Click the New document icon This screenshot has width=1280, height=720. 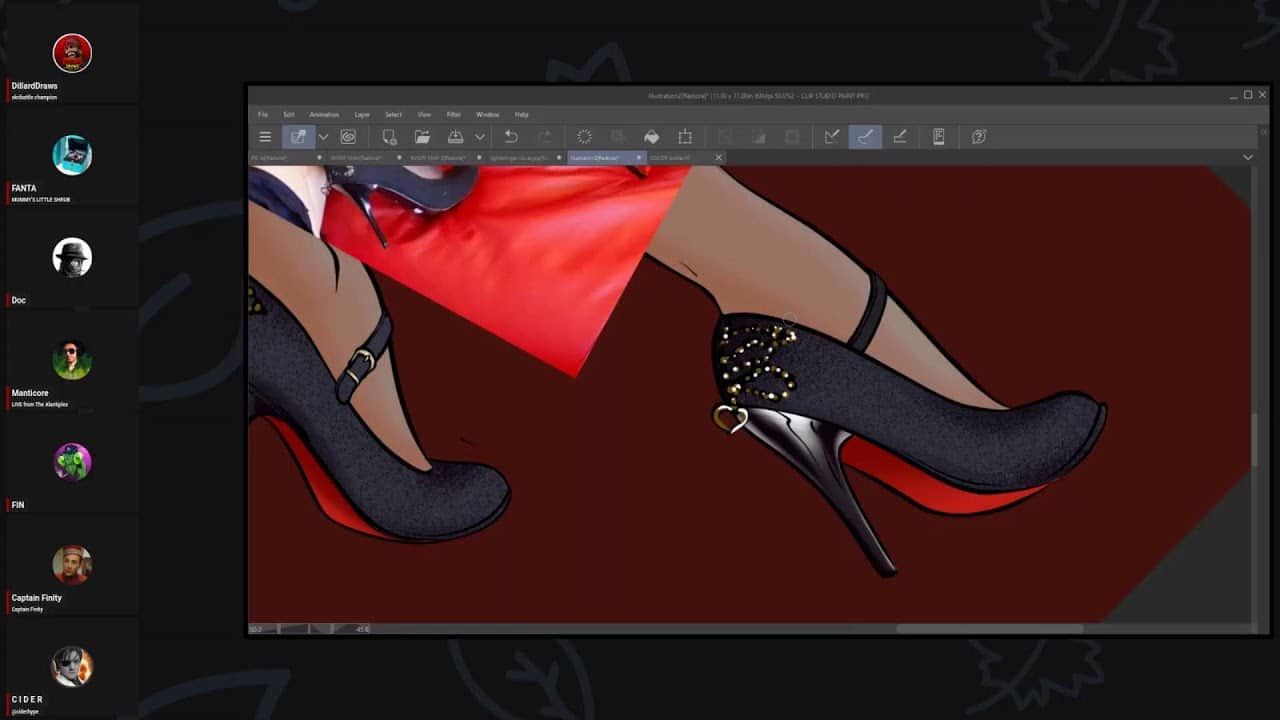[389, 137]
